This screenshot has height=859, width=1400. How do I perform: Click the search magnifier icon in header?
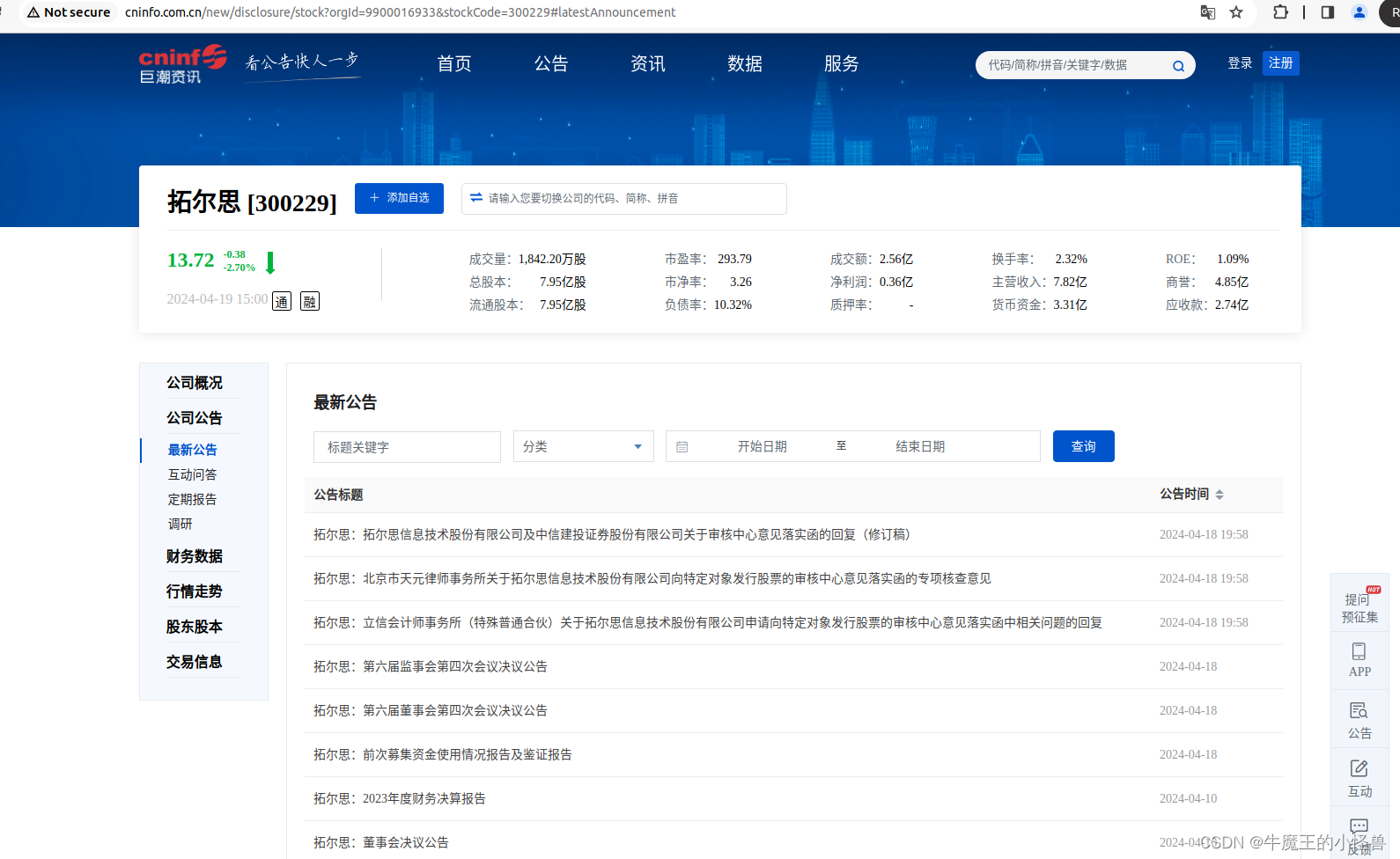[x=1178, y=66]
